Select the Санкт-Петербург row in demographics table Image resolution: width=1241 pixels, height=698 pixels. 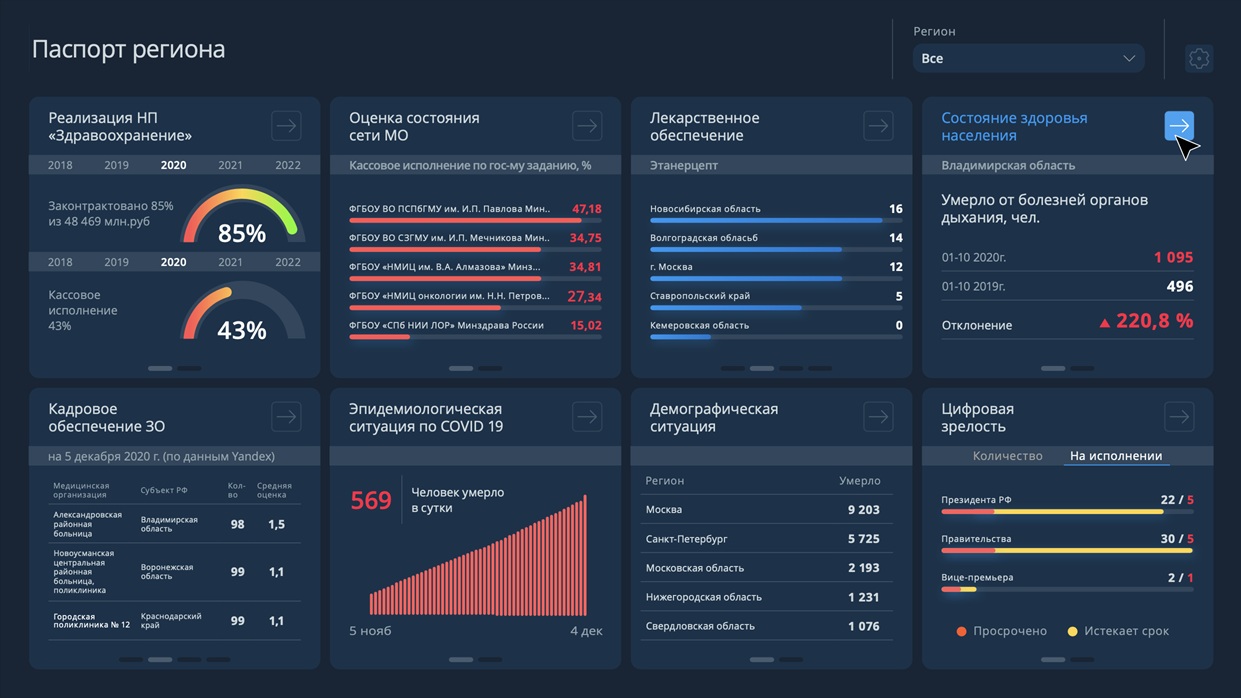tap(763, 539)
